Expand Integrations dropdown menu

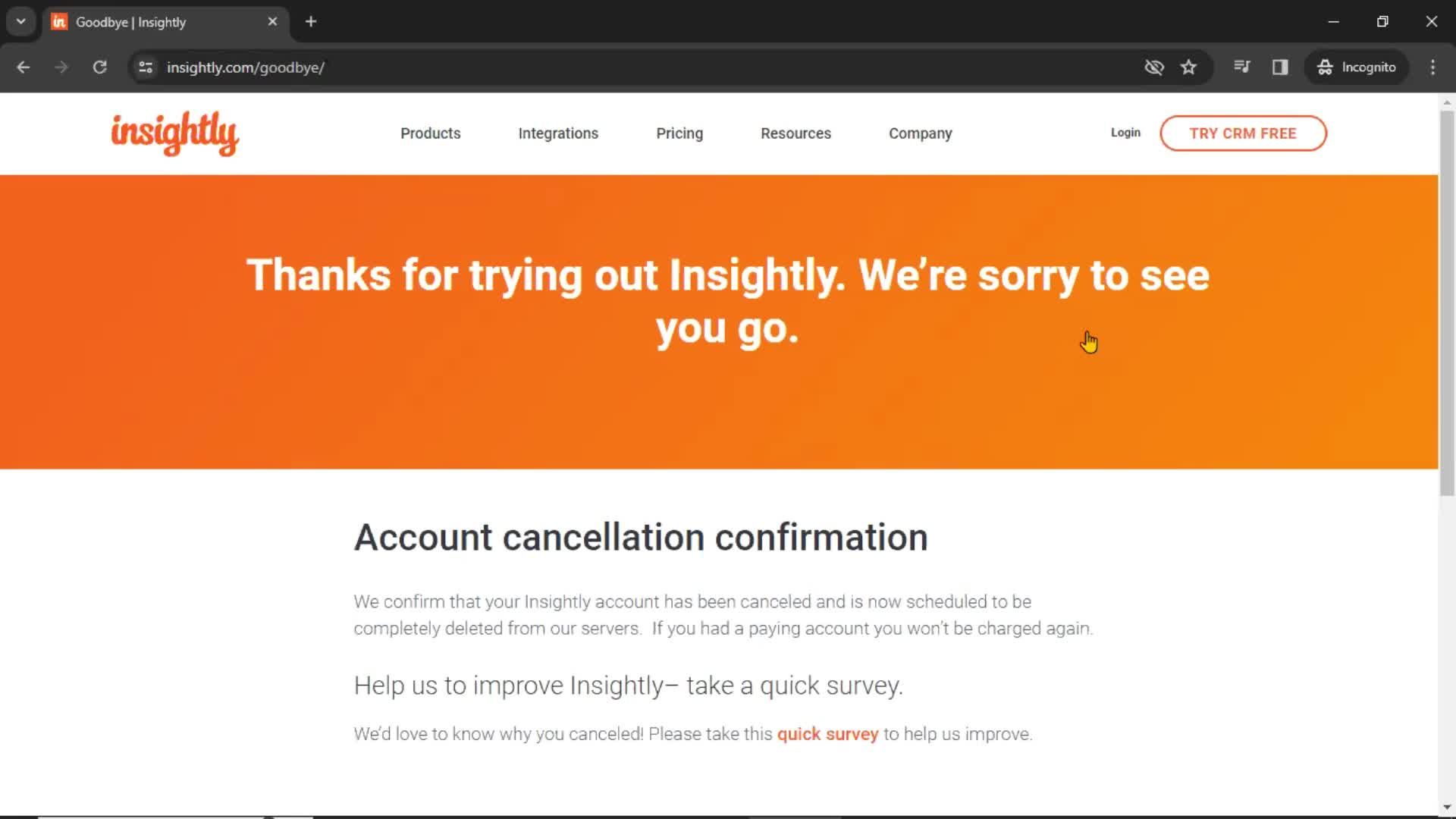point(559,132)
